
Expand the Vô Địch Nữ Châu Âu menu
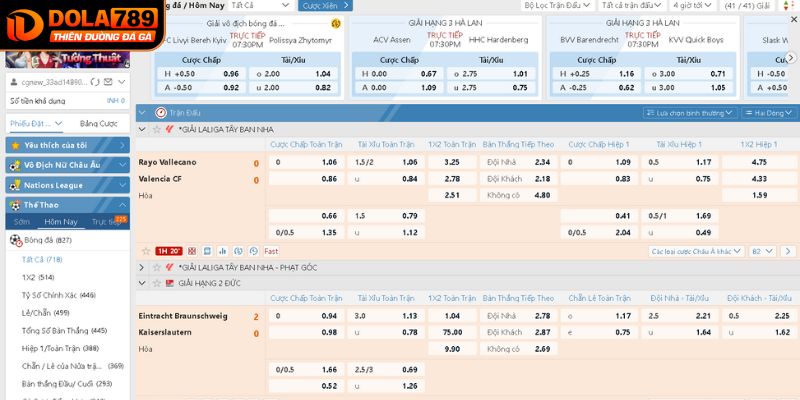(x=122, y=165)
